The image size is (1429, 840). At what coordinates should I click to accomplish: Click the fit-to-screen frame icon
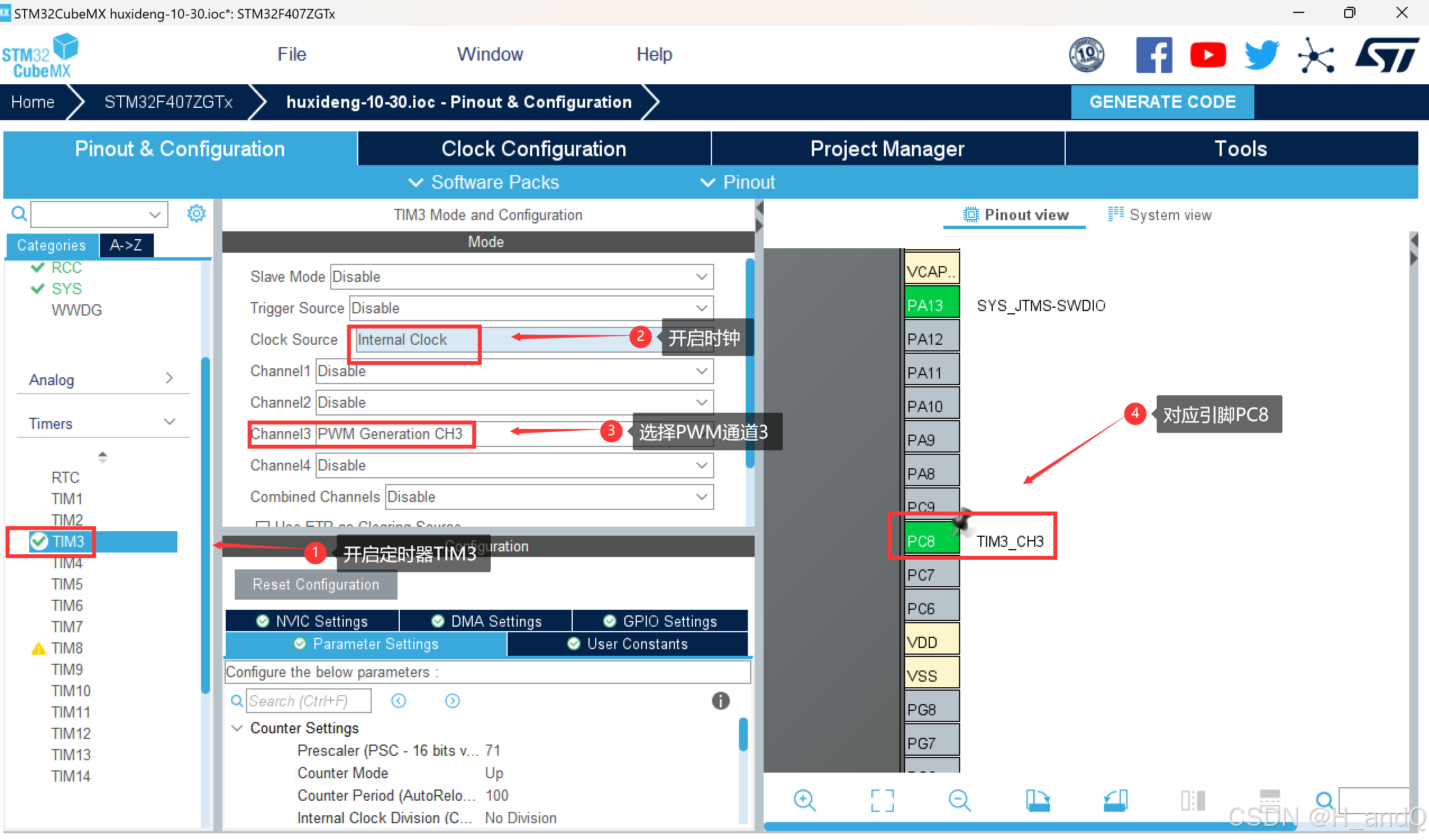pyautogui.click(x=882, y=800)
